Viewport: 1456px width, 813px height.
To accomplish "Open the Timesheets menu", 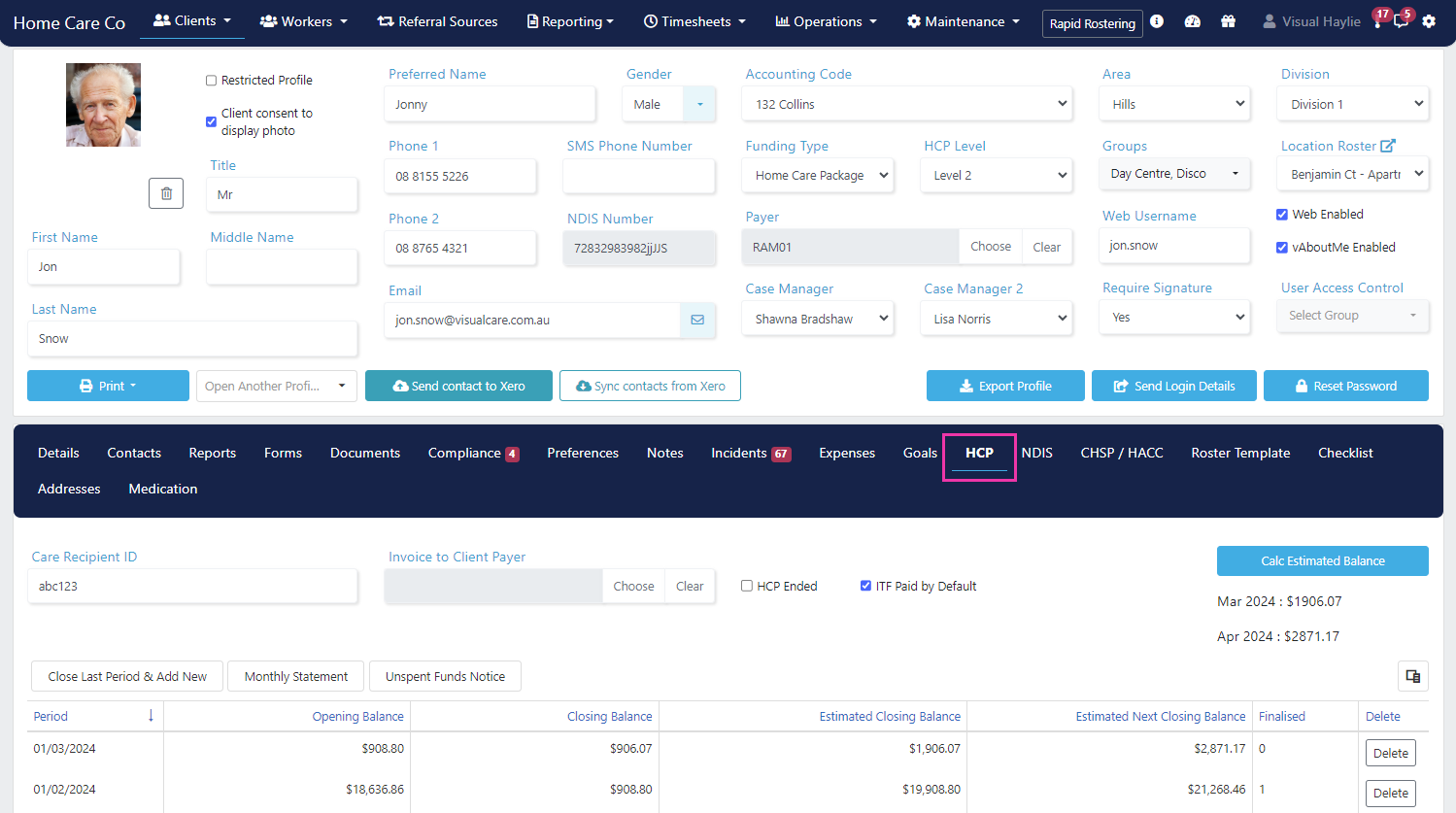I will pos(694,21).
